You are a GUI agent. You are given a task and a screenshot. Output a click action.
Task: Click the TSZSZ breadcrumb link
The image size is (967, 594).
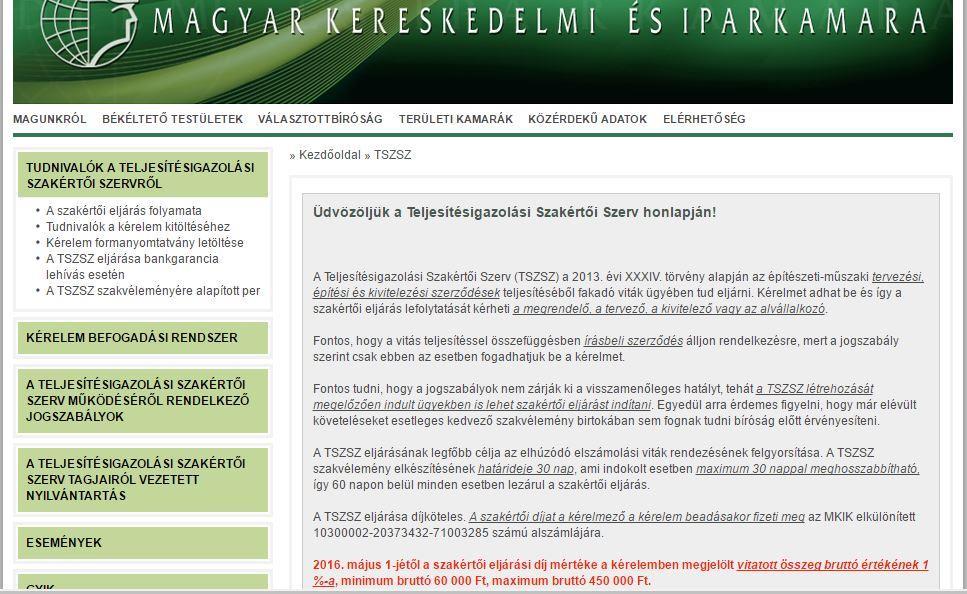(x=392, y=155)
